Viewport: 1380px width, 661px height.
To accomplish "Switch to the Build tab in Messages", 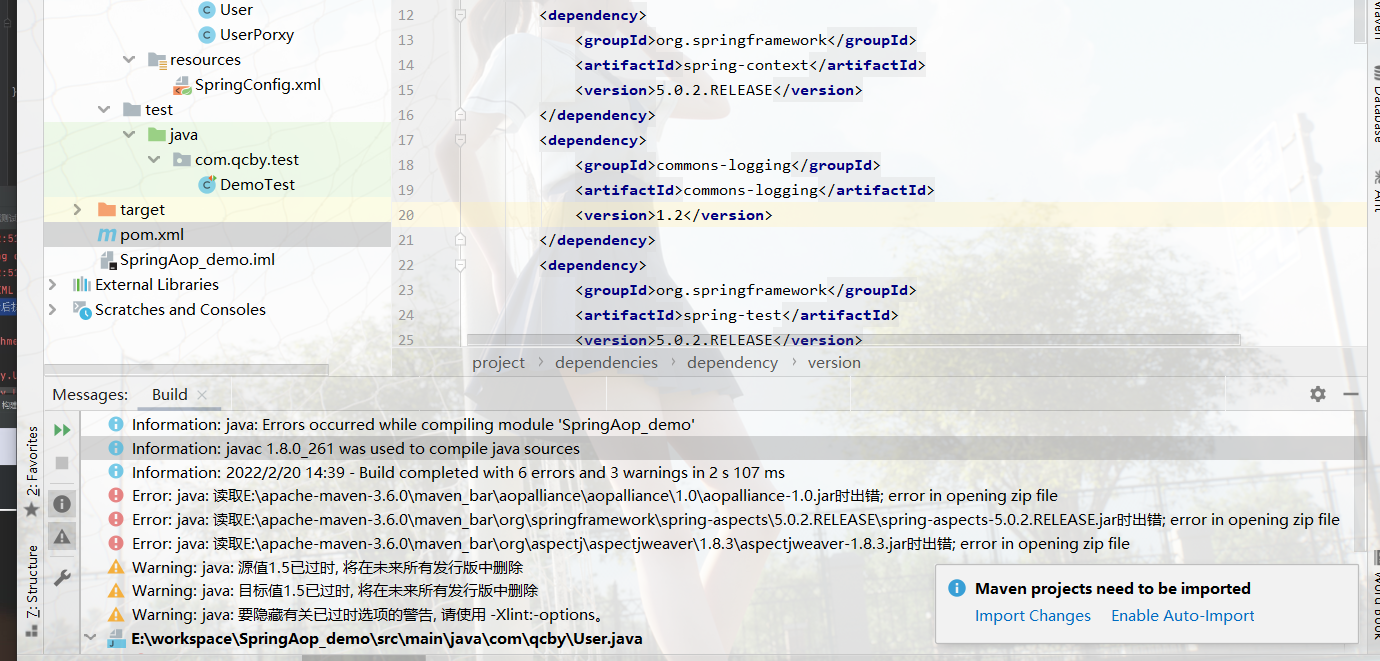I will pyautogui.click(x=169, y=394).
